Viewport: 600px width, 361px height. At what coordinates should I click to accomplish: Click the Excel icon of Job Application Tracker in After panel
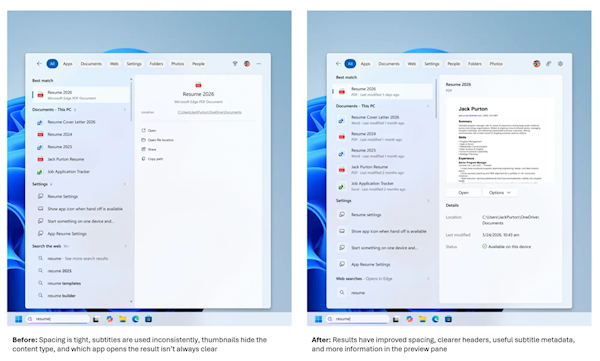click(x=342, y=186)
